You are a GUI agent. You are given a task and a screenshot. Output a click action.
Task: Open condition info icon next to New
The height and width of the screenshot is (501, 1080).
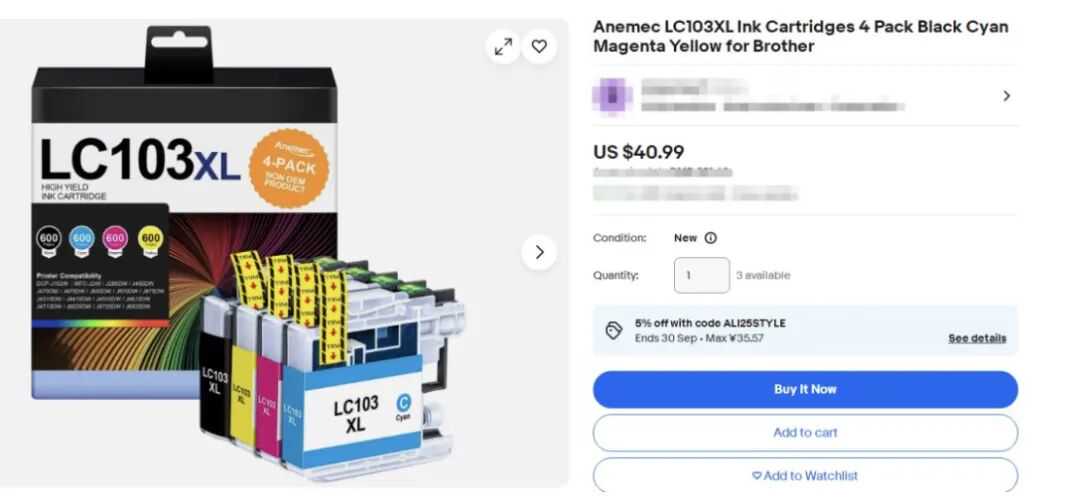pyautogui.click(x=710, y=238)
